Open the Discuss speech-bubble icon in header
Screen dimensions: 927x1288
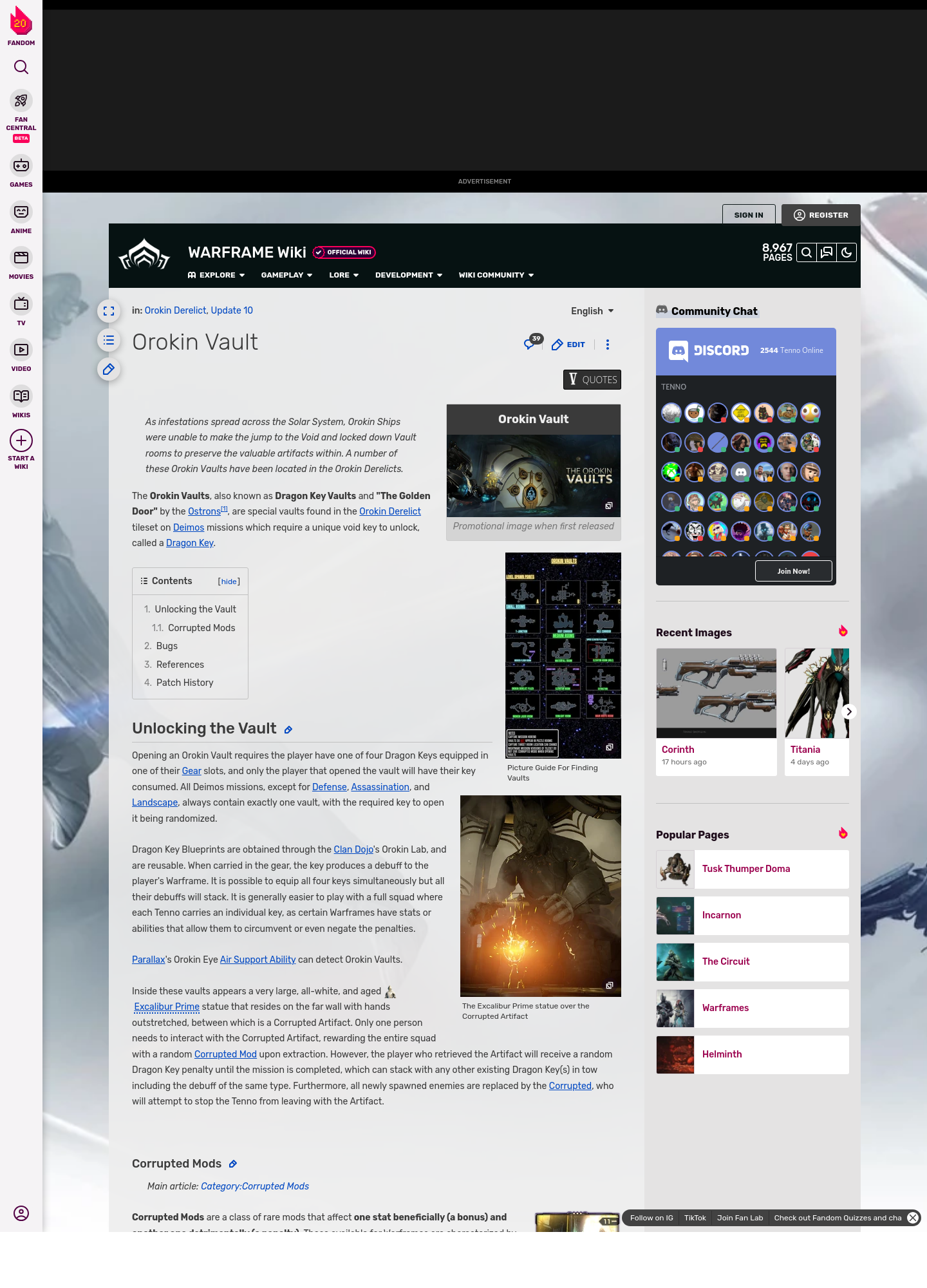click(x=827, y=253)
